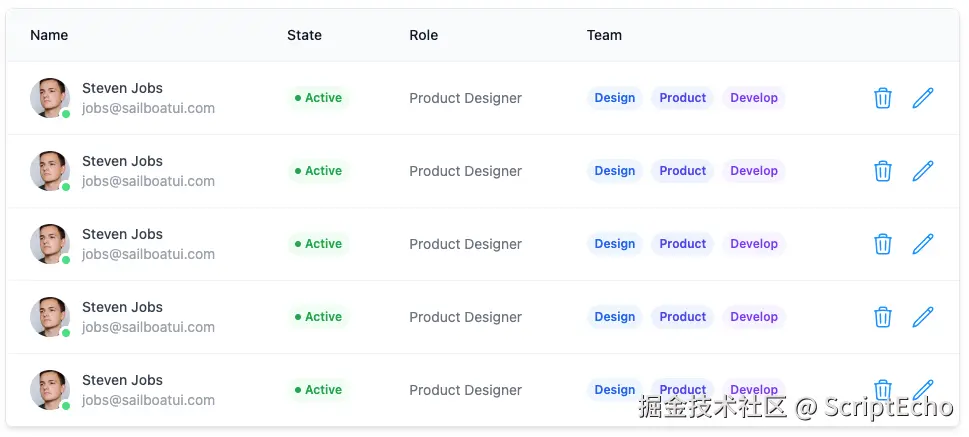Click the jobs@sailboatui.com email in the third row

pyautogui.click(x=148, y=254)
